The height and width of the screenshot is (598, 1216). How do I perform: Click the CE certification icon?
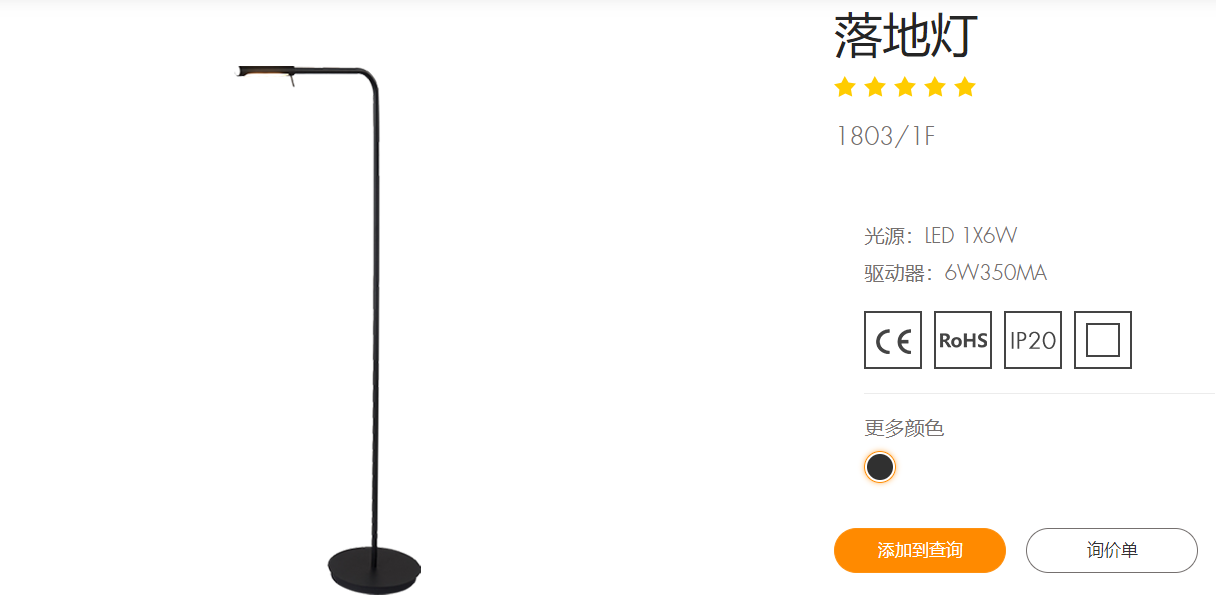[x=893, y=340]
